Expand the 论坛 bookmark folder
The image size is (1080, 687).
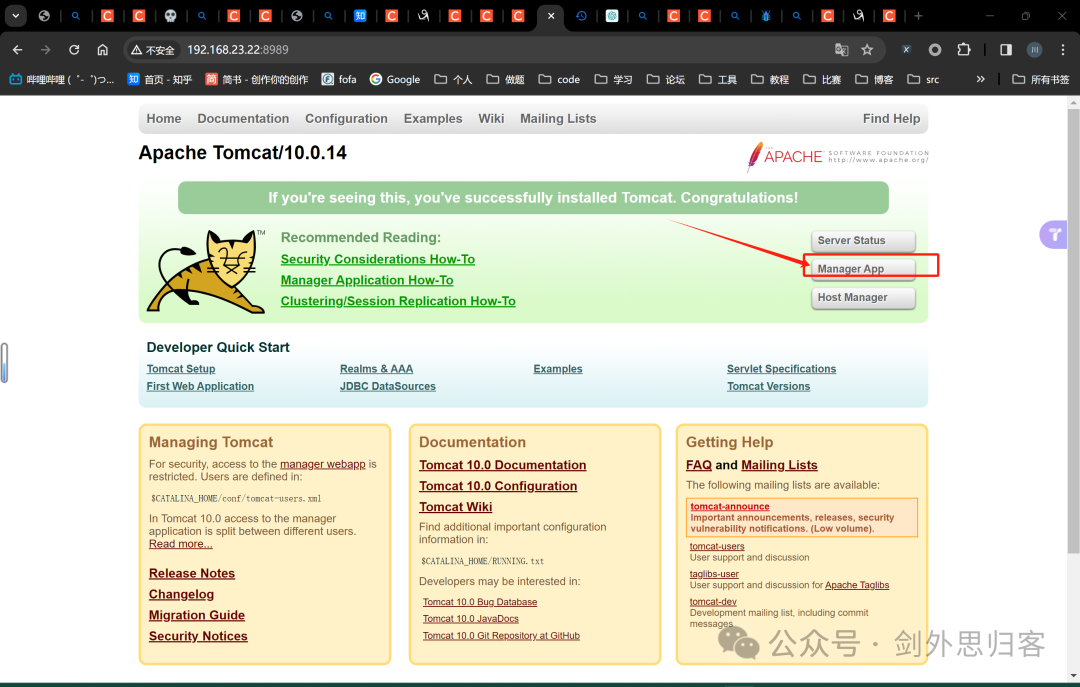click(x=665, y=79)
